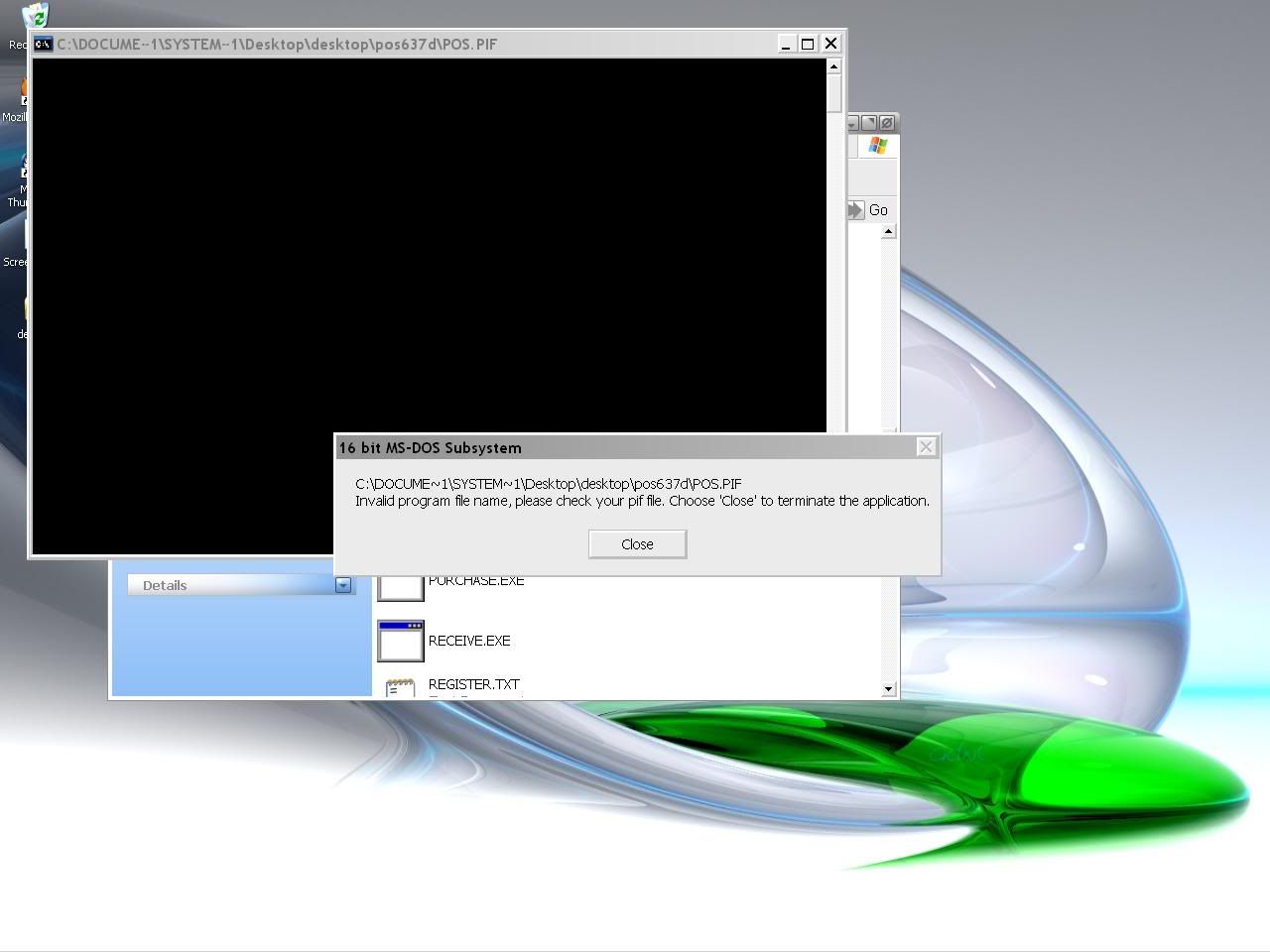This screenshot has height=952, width=1270.
Task: Select the Recycle Bin desktop icon
Action: tap(36, 17)
